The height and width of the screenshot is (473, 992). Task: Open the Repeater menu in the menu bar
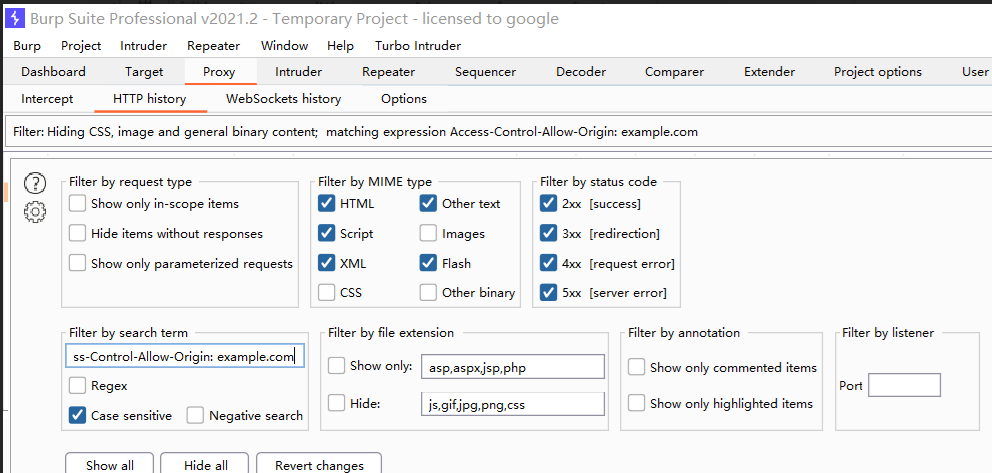(214, 46)
